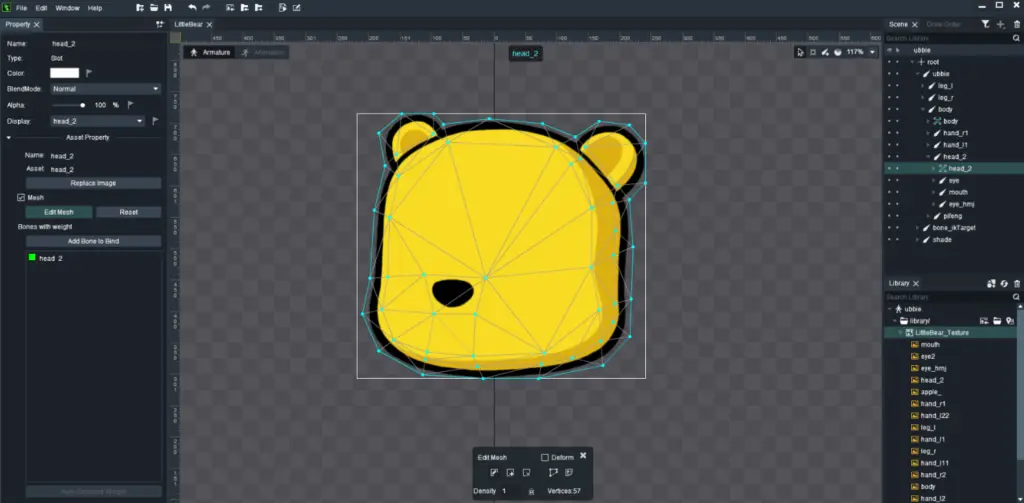
Task: Click the pointer select tool in canvas toolbar
Action: pyautogui.click(x=800, y=52)
